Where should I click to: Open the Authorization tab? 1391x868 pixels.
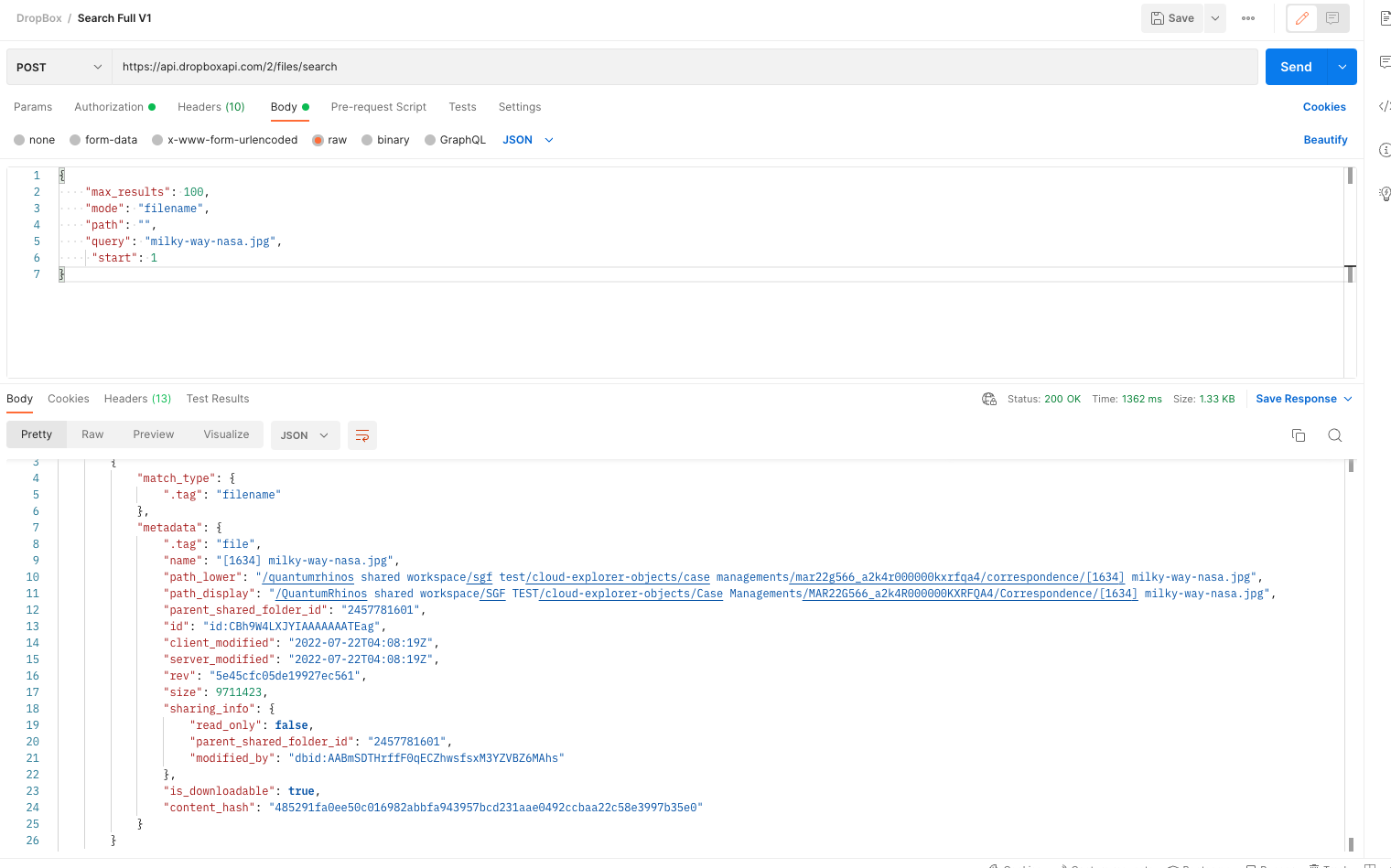point(114,107)
